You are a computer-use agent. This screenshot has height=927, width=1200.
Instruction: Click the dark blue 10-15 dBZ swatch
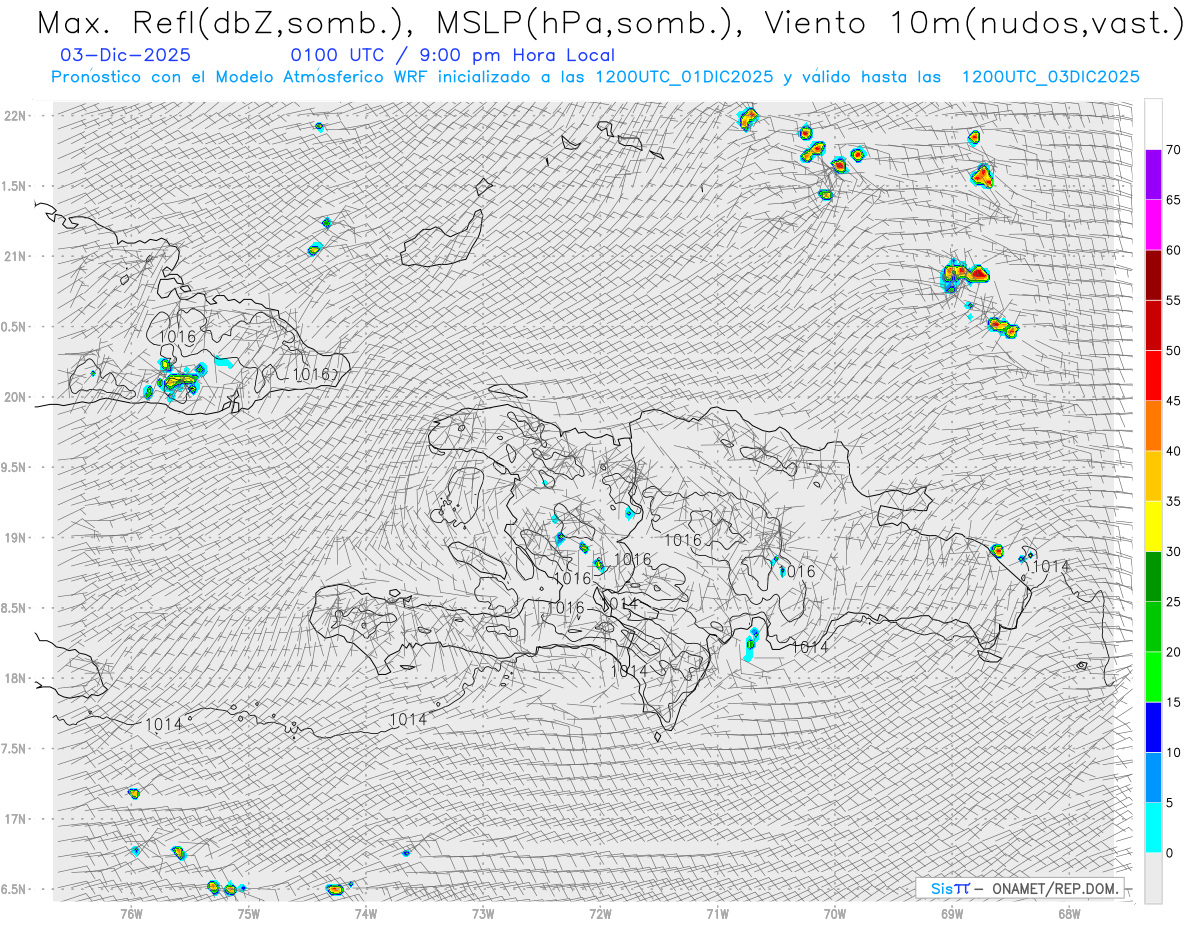coord(1153,727)
